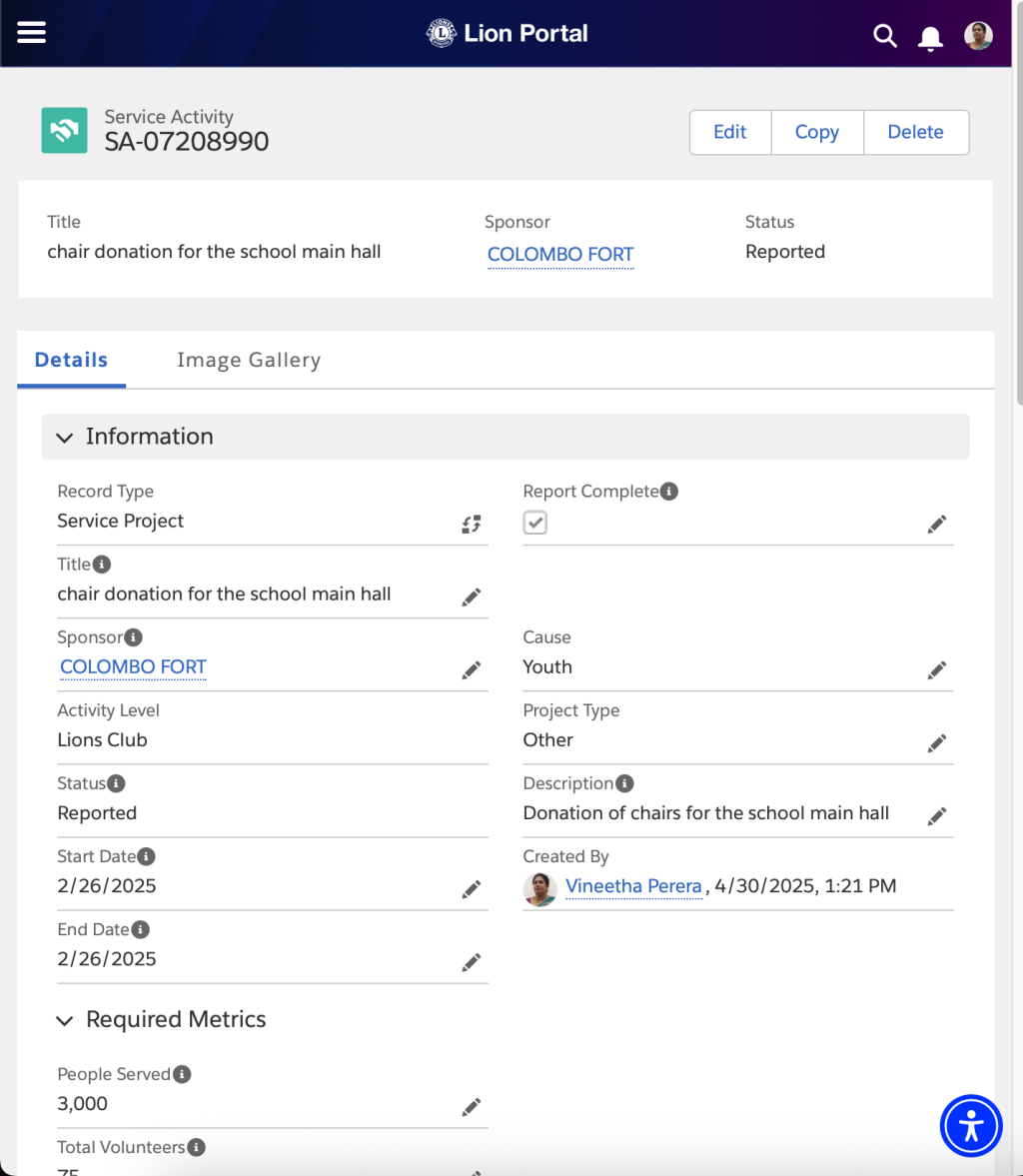Screen dimensions: 1023x1176
Task: Show info tooltip for Description
Action: pos(624,783)
